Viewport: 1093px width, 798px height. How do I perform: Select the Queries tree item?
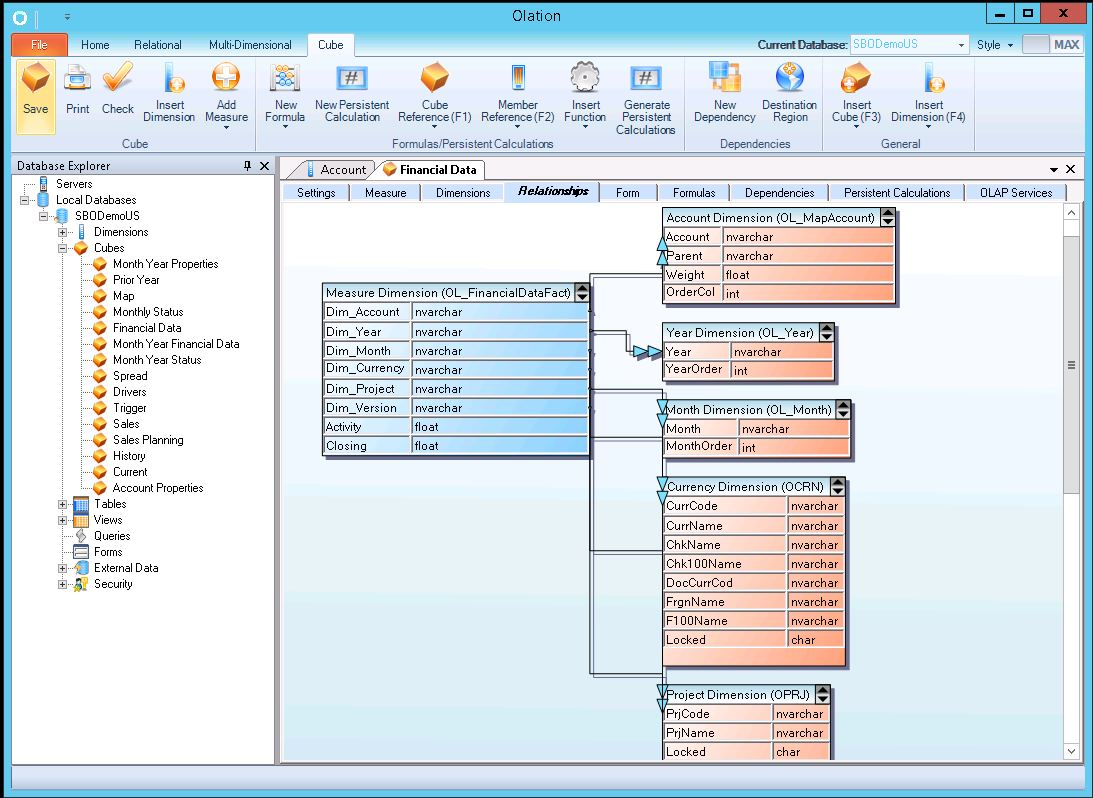[112, 537]
